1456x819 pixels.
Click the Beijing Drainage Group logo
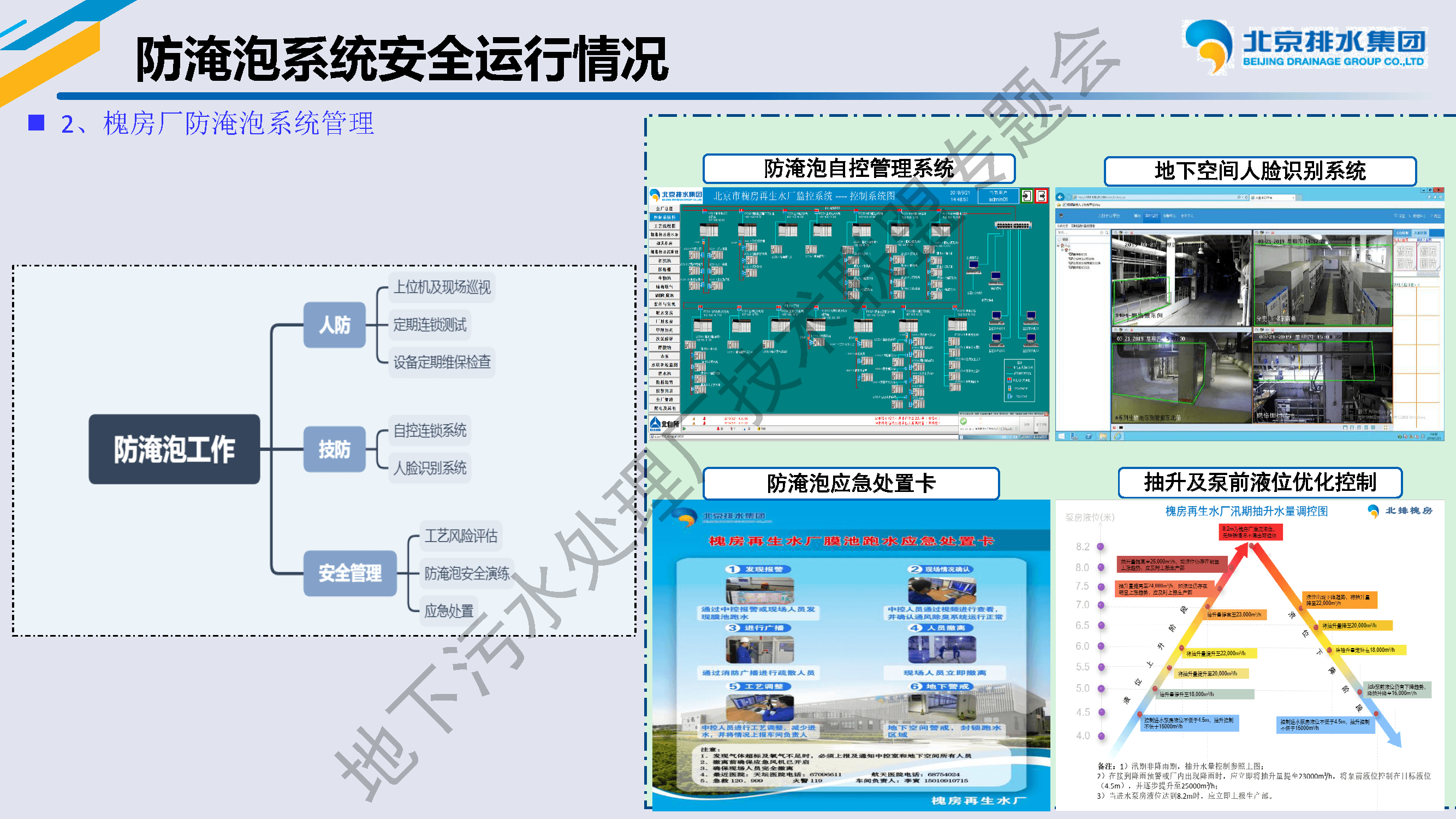tap(1305, 48)
